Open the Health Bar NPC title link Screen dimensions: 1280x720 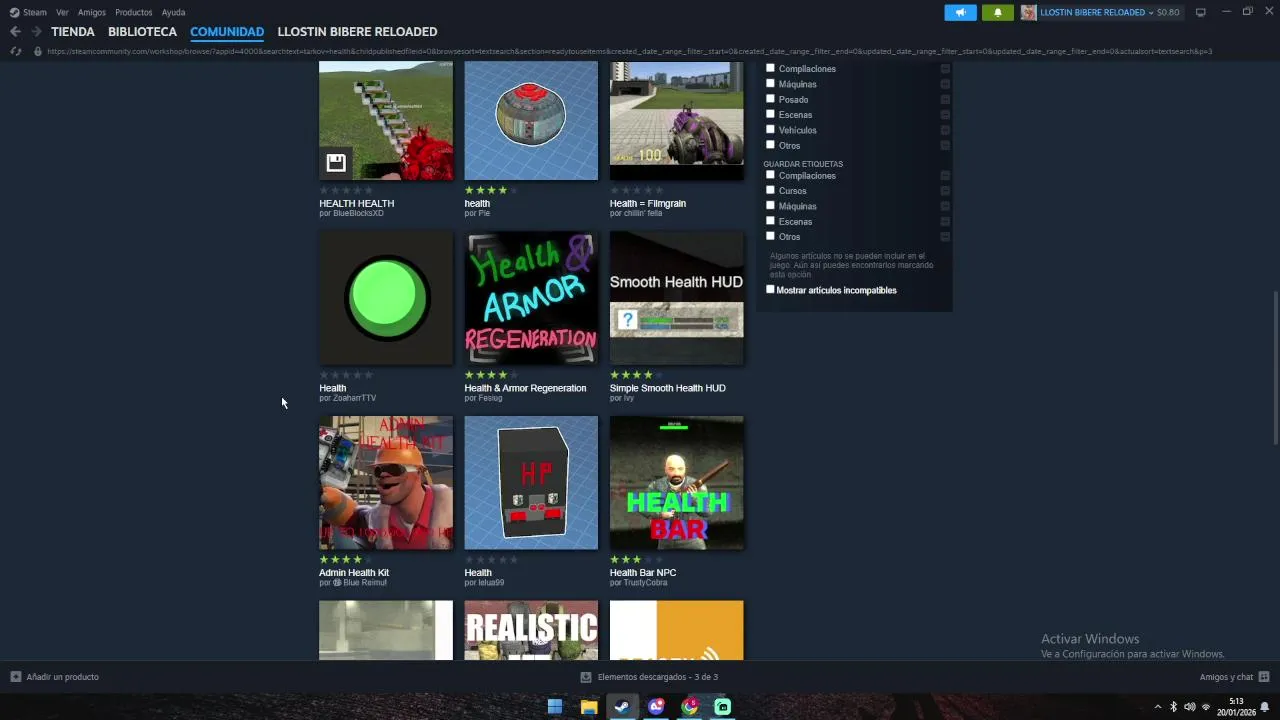(x=643, y=573)
